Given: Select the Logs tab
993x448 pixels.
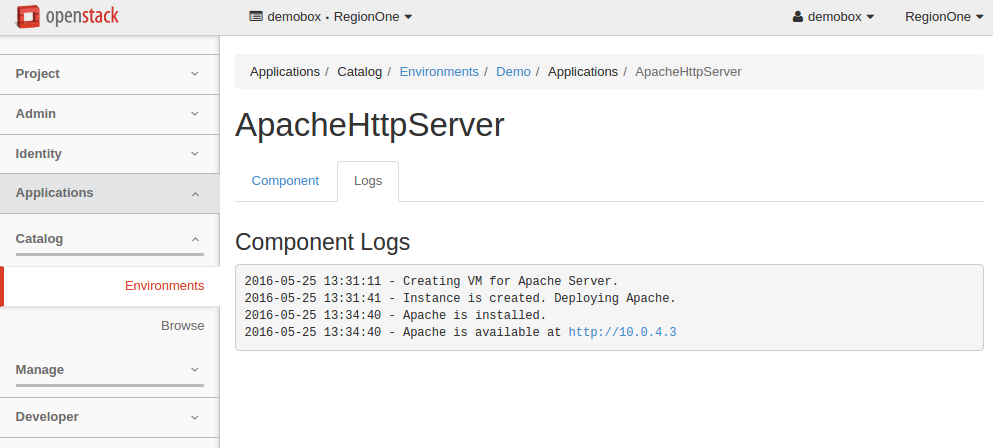Looking at the screenshot, I should coord(368,181).
